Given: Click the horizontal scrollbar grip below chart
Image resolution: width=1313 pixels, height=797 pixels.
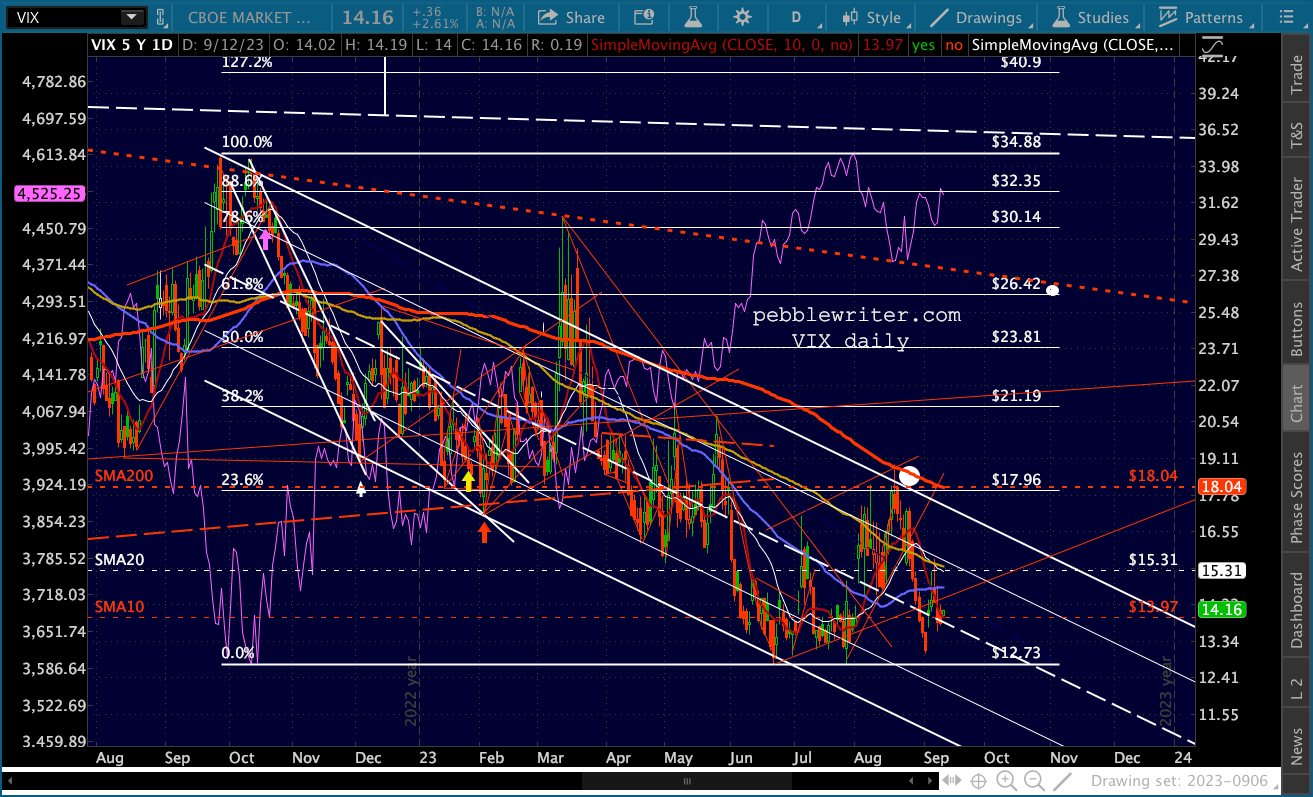Looking at the screenshot, I should click(687, 780).
